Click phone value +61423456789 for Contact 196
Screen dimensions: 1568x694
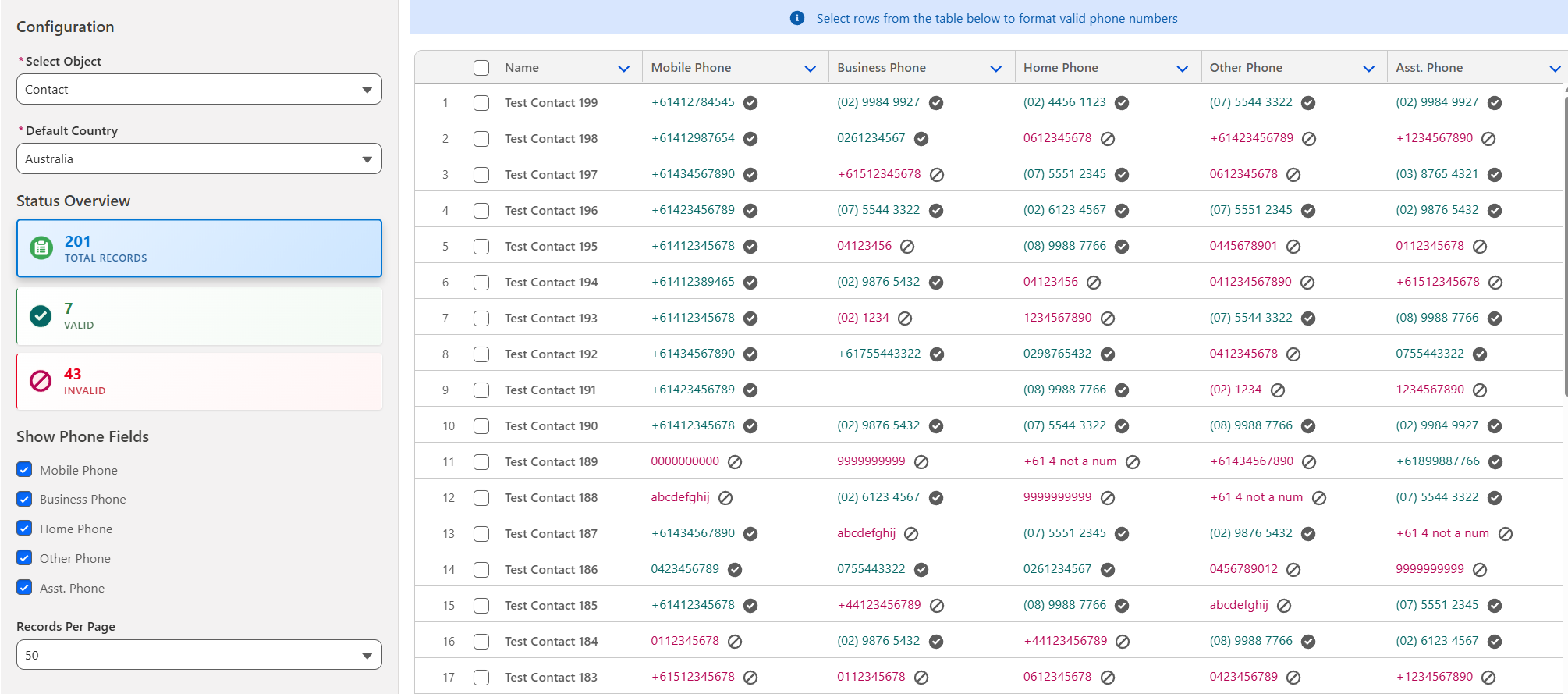[693, 210]
